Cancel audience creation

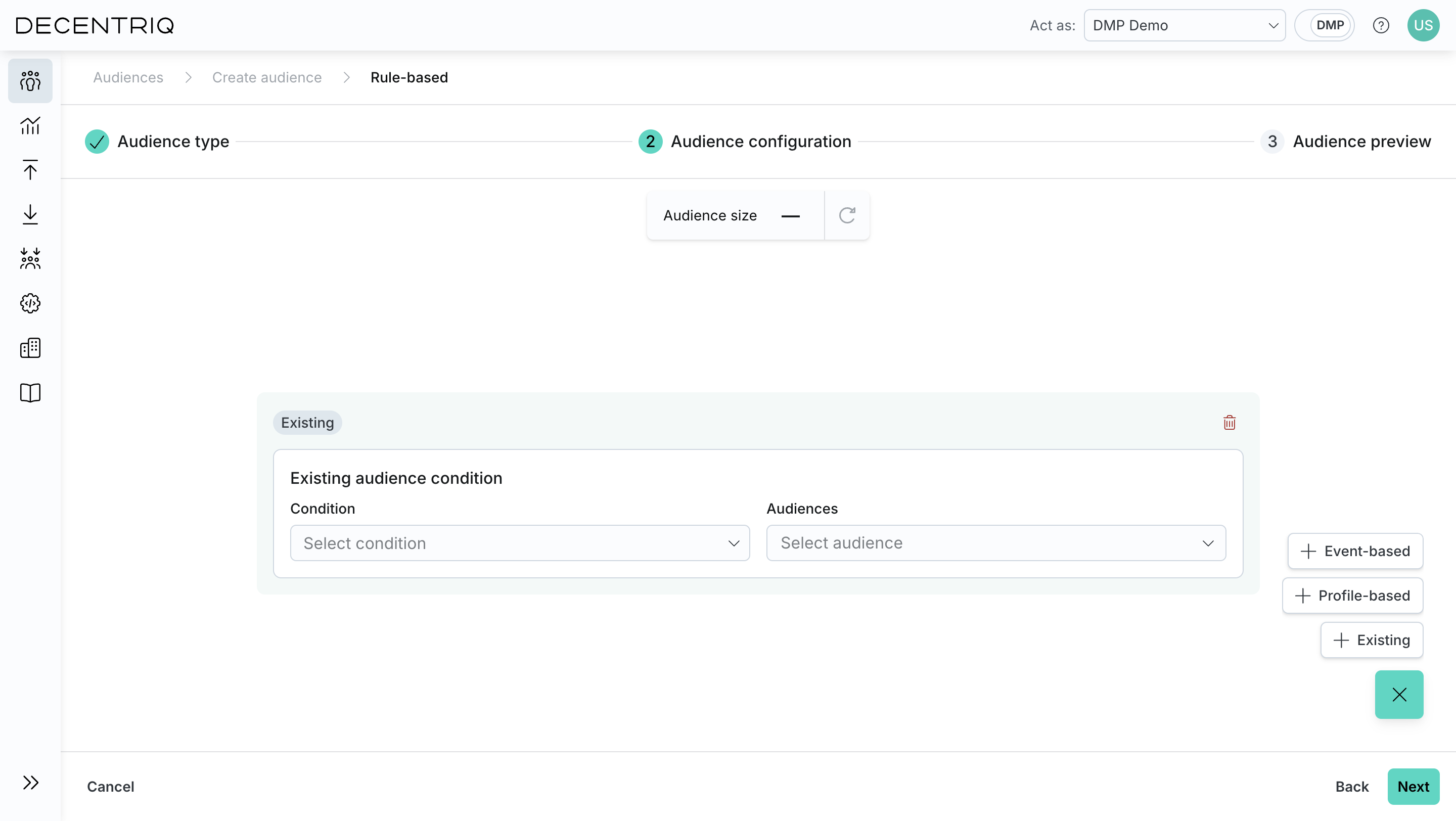110,787
